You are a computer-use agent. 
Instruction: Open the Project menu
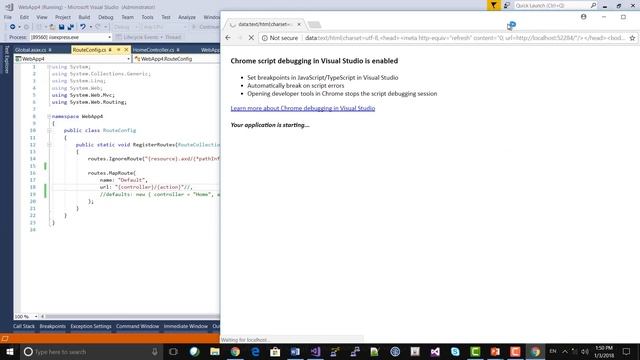coord(62,17)
